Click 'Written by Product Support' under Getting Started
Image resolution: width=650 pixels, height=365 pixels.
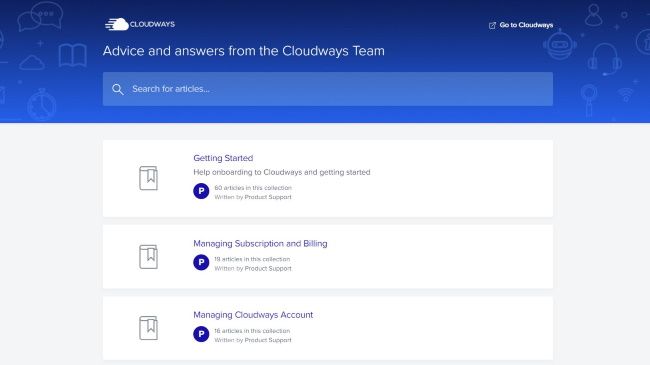pyautogui.click(x=253, y=197)
